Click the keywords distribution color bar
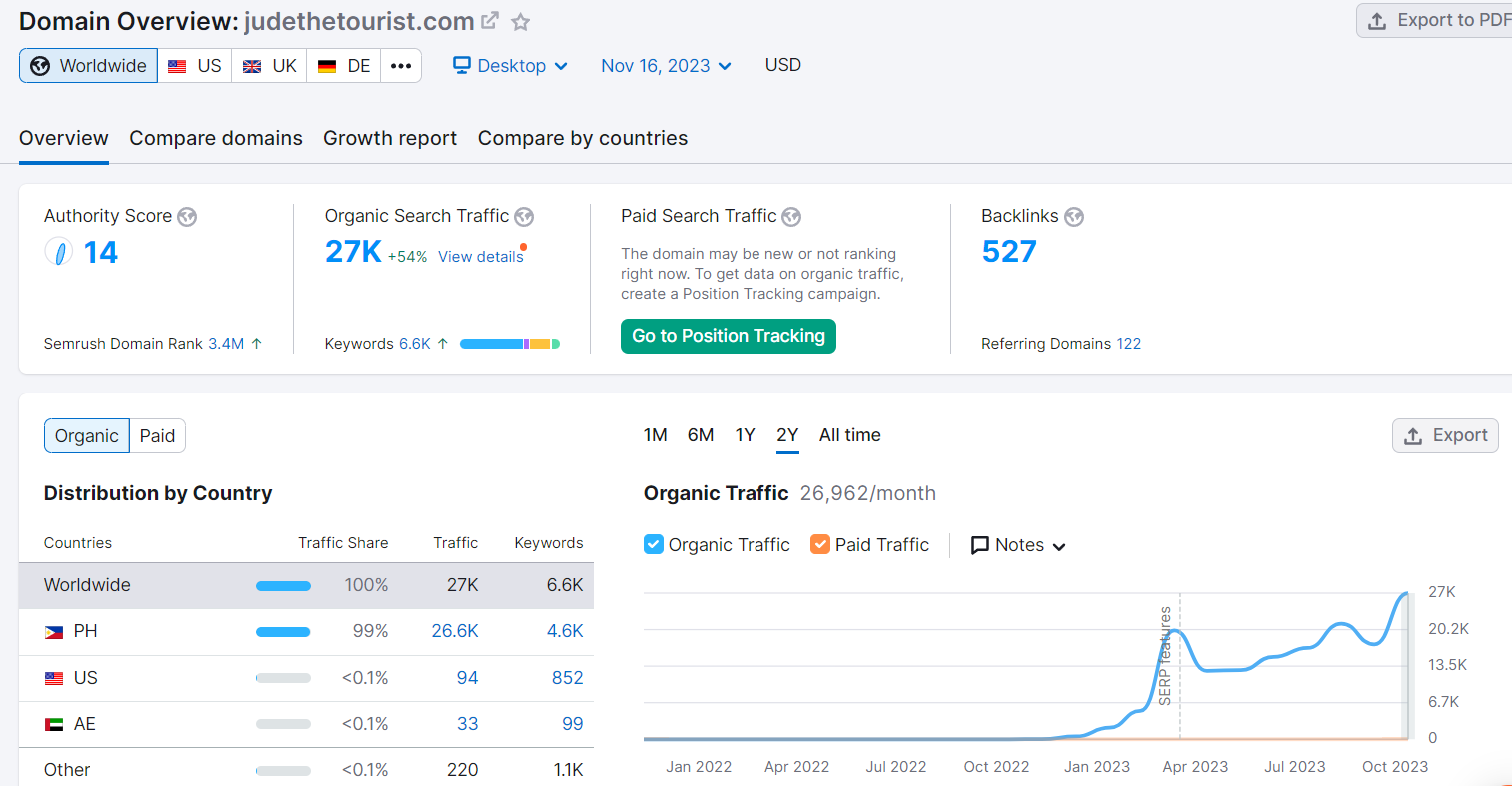 click(x=509, y=344)
